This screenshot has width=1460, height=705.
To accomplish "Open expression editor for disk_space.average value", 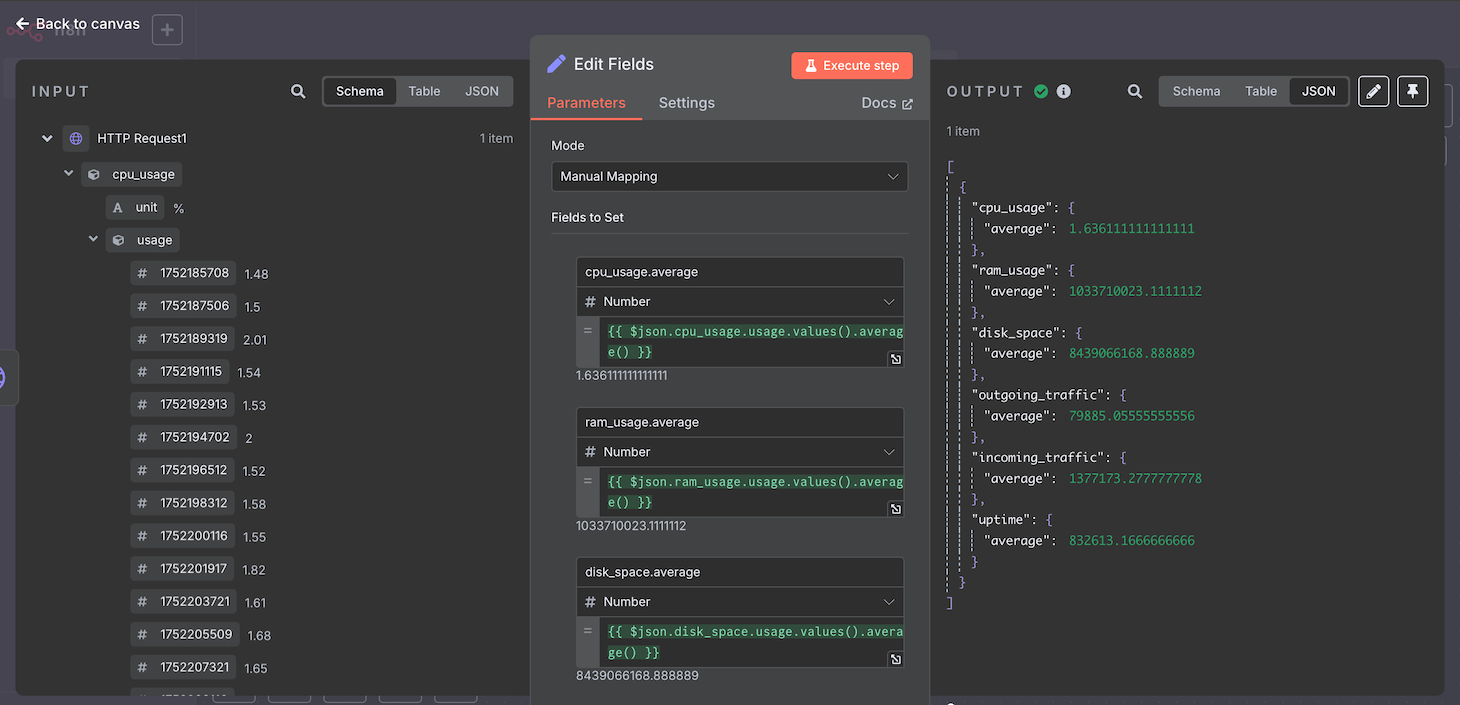I will click(896, 659).
